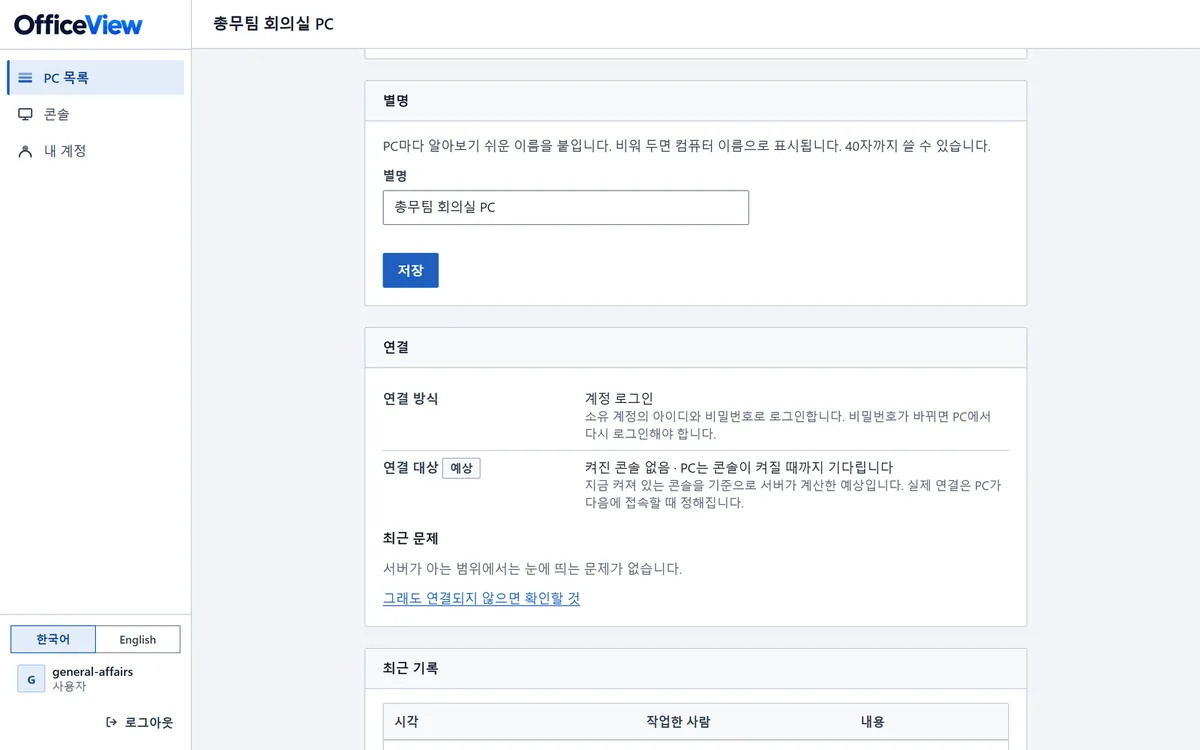Click the 사용자 role label
The image size is (1200, 750).
pos(69,687)
